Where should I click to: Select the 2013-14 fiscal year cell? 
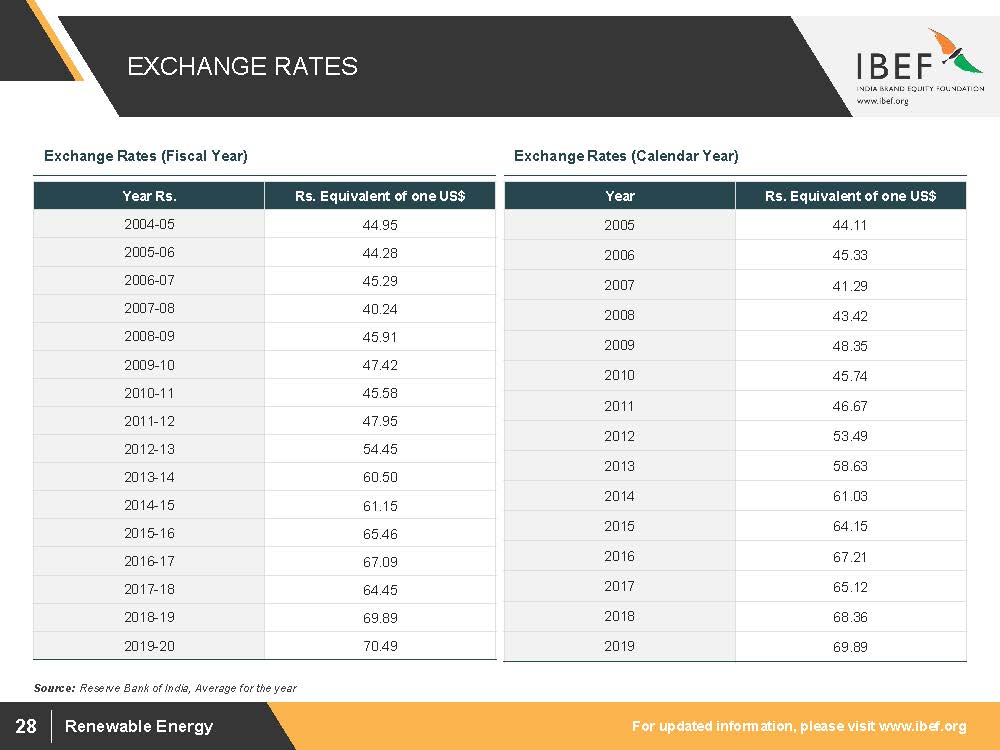tap(149, 477)
